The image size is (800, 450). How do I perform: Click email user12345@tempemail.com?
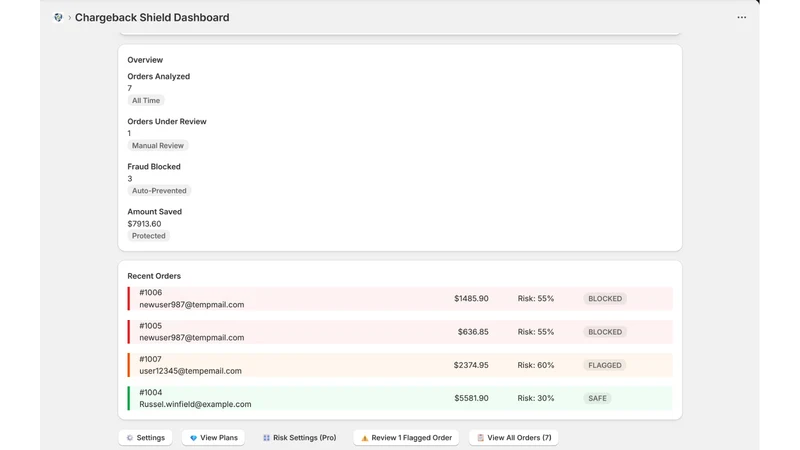coord(190,371)
